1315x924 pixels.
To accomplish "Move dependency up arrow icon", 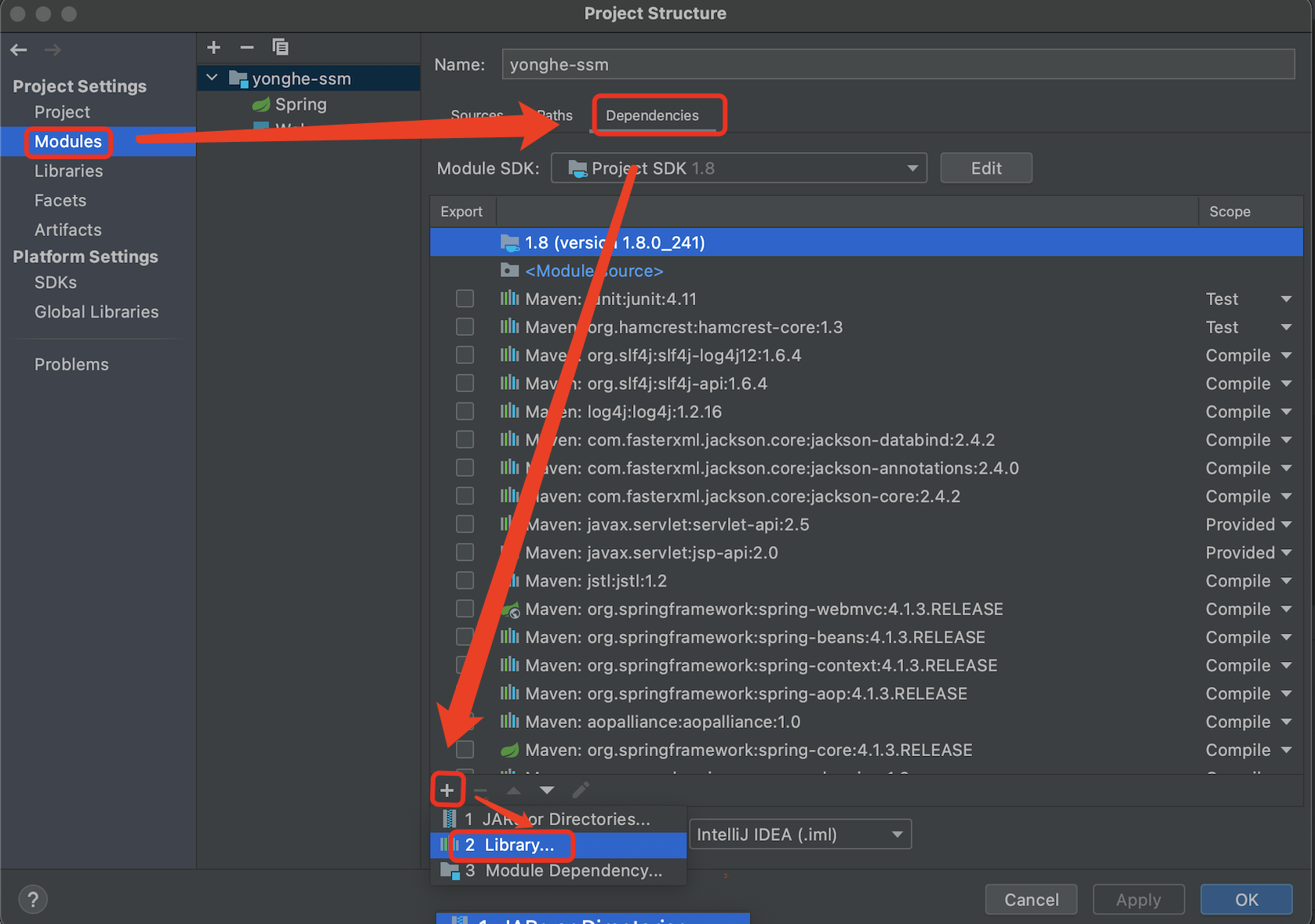I will click(513, 790).
